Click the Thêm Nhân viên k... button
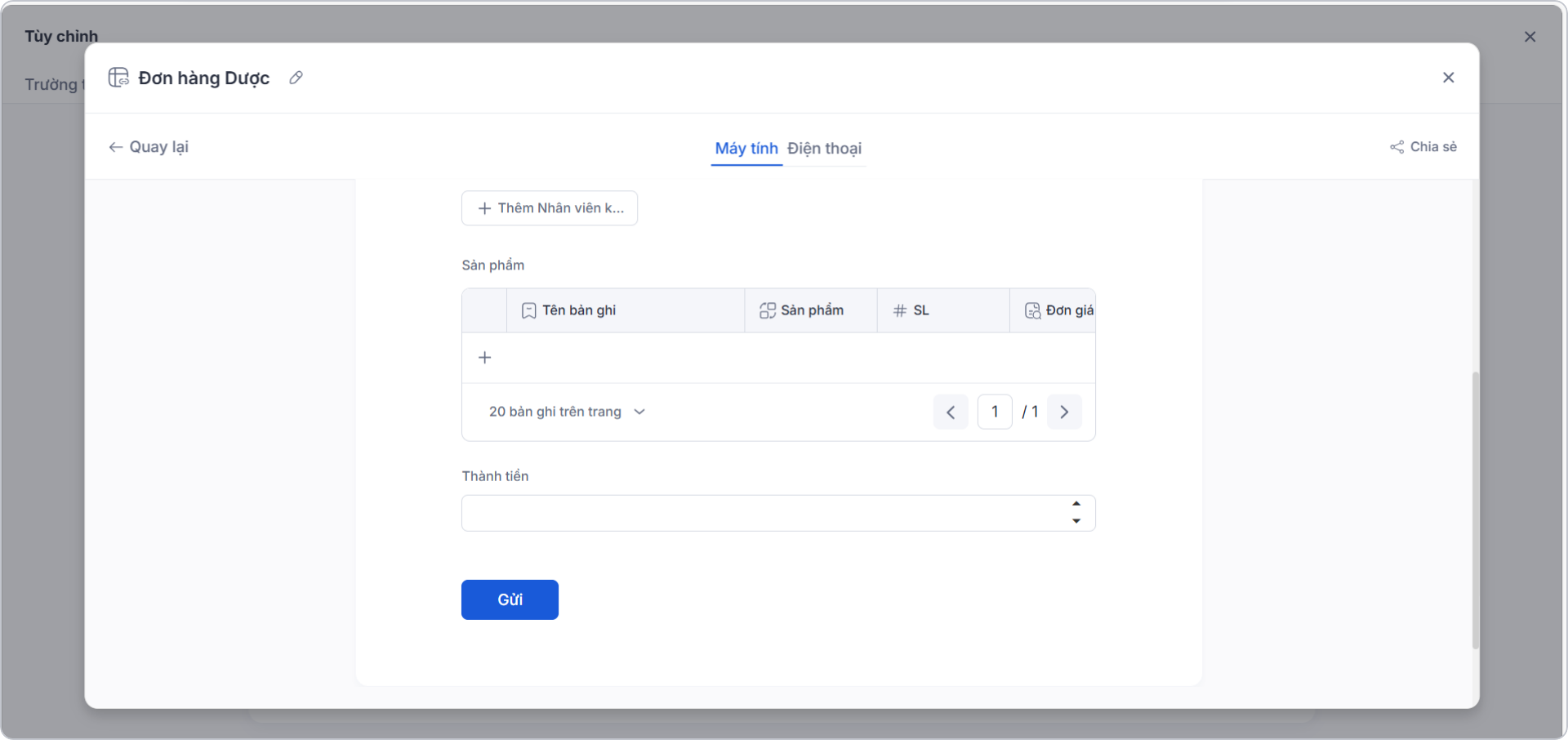 550,208
